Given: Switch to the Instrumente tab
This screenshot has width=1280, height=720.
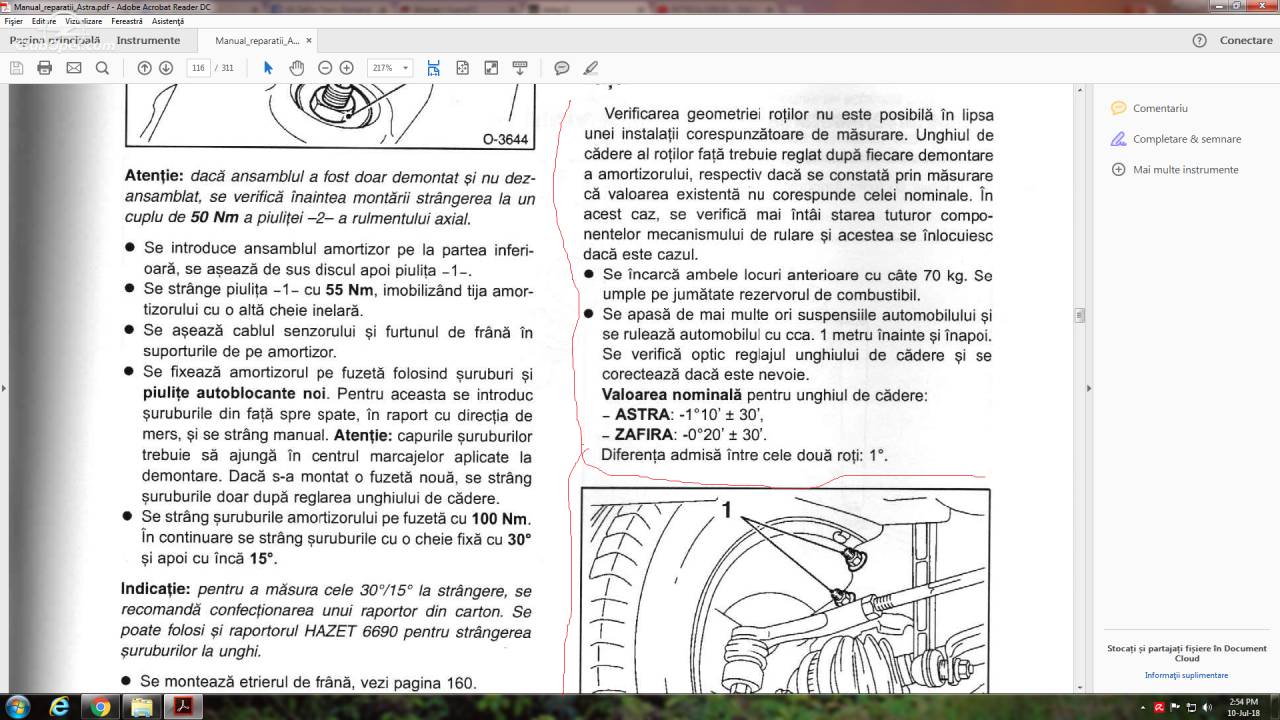Looking at the screenshot, I should tap(148, 41).
